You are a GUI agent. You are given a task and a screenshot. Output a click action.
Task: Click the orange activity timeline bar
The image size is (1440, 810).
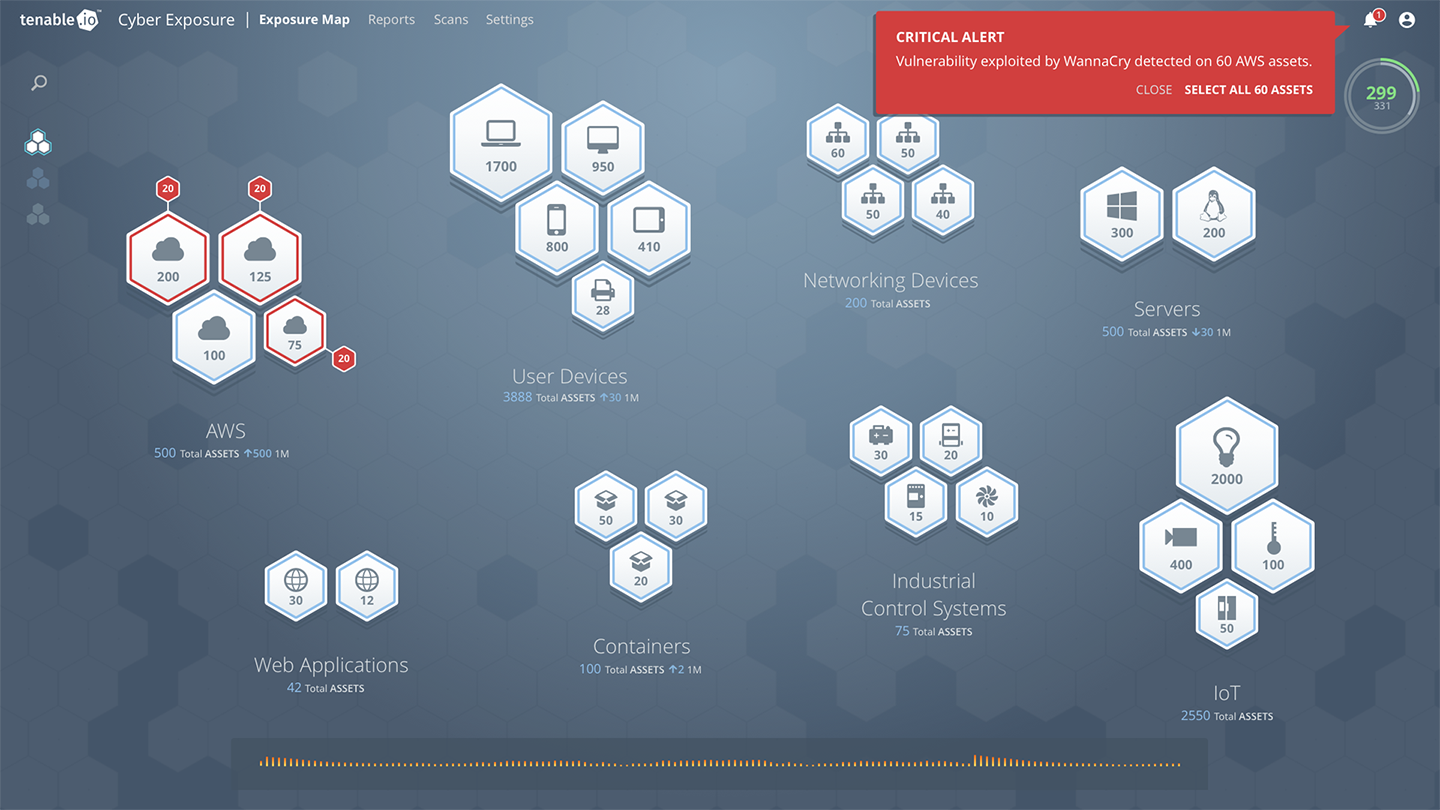coord(719,764)
